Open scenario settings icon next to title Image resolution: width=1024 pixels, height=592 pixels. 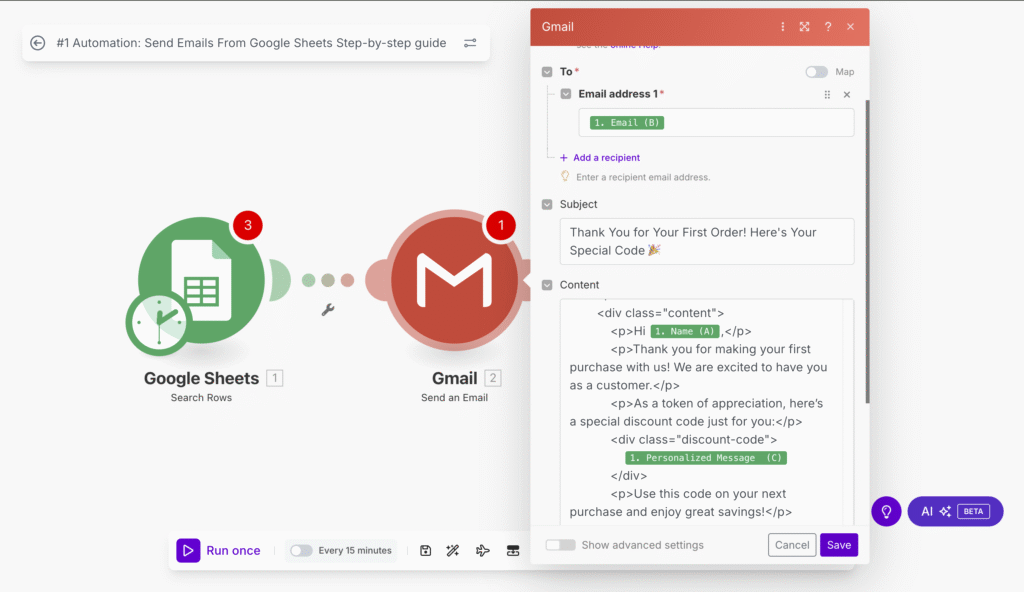pyautogui.click(x=470, y=43)
